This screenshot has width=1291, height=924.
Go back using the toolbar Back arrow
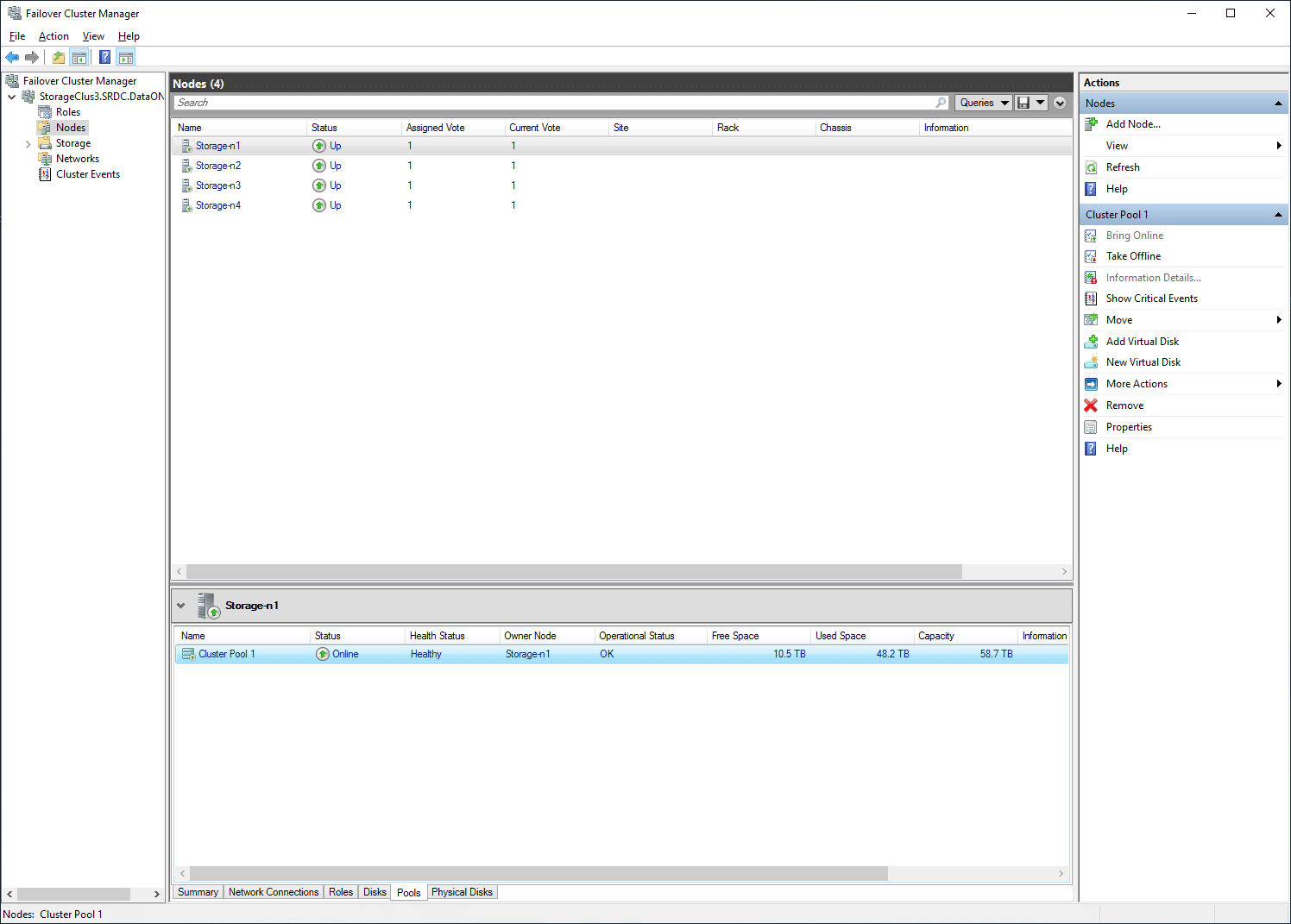(12, 57)
